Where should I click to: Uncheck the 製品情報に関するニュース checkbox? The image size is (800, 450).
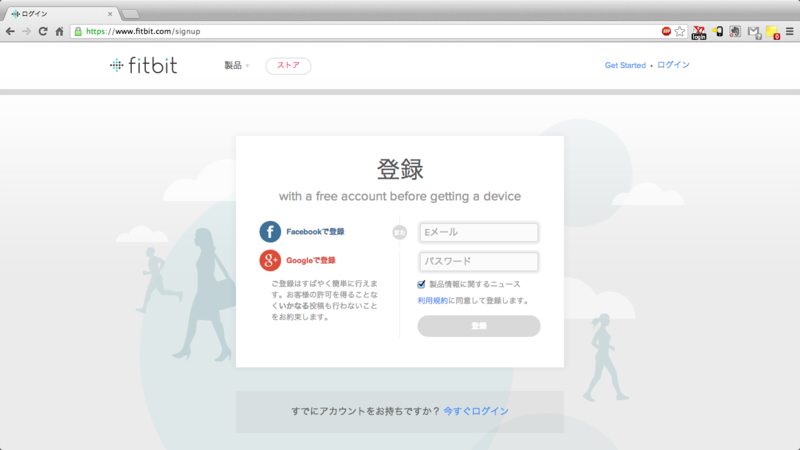(x=421, y=284)
